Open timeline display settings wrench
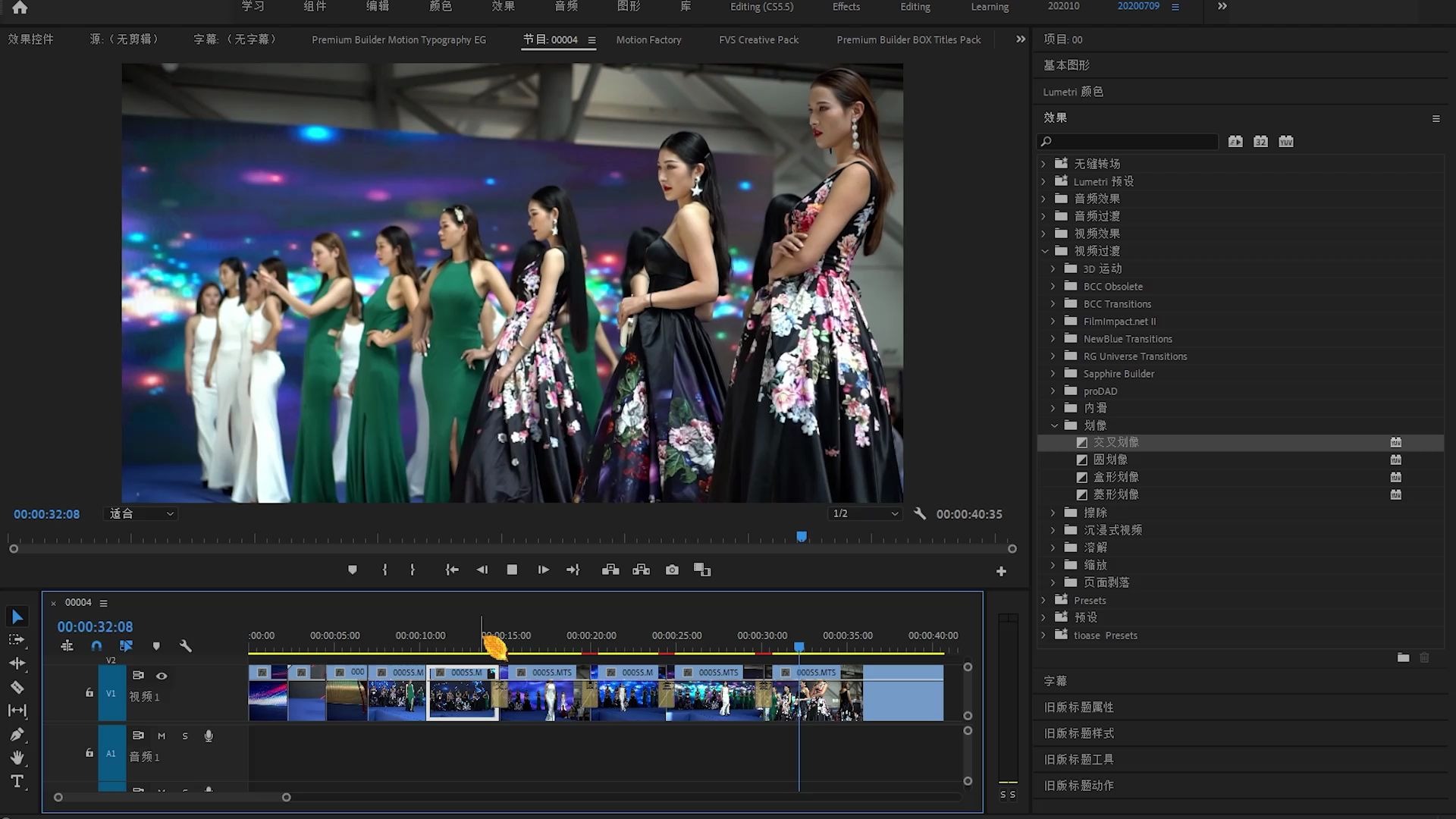The width and height of the screenshot is (1456, 819). [x=185, y=646]
